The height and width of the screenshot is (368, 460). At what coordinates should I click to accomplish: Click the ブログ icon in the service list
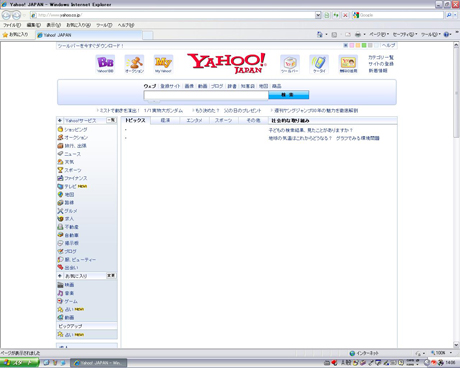pos(60,251)
